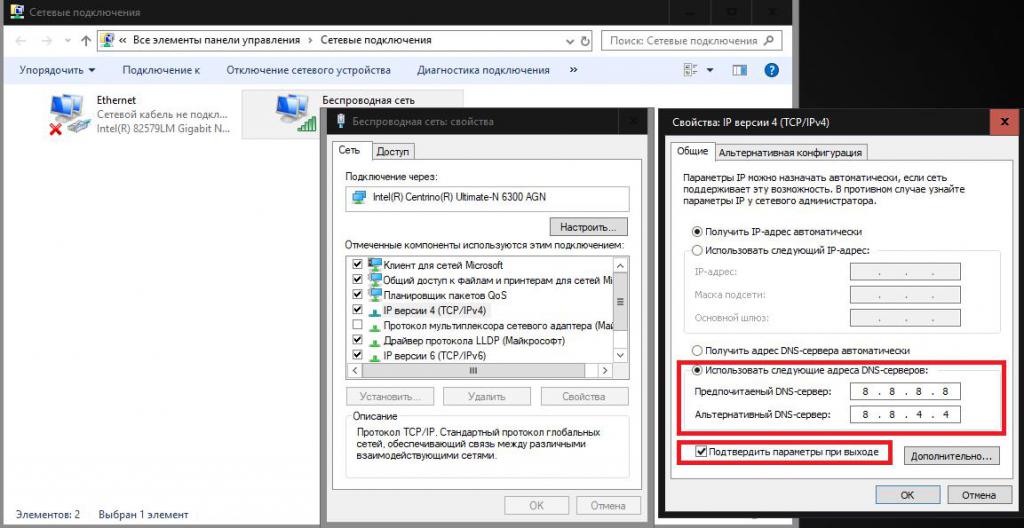The width and height of the screenshot is (1024, 528).
Task: Click the component list scroll-down arrow
Action: (x=620, y=355)
